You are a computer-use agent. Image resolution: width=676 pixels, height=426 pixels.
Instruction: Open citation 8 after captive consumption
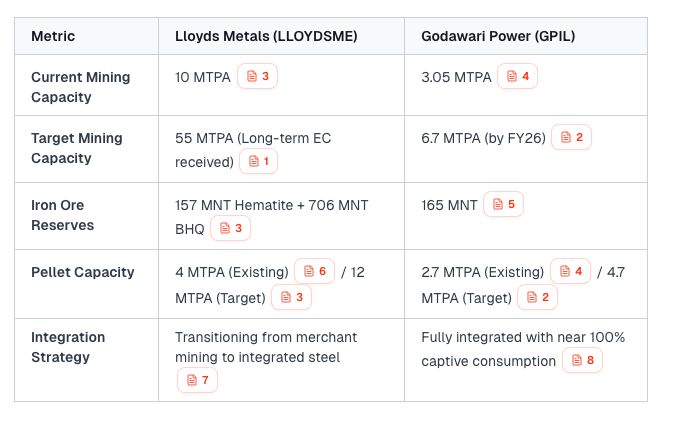click(x=583, y=361)
